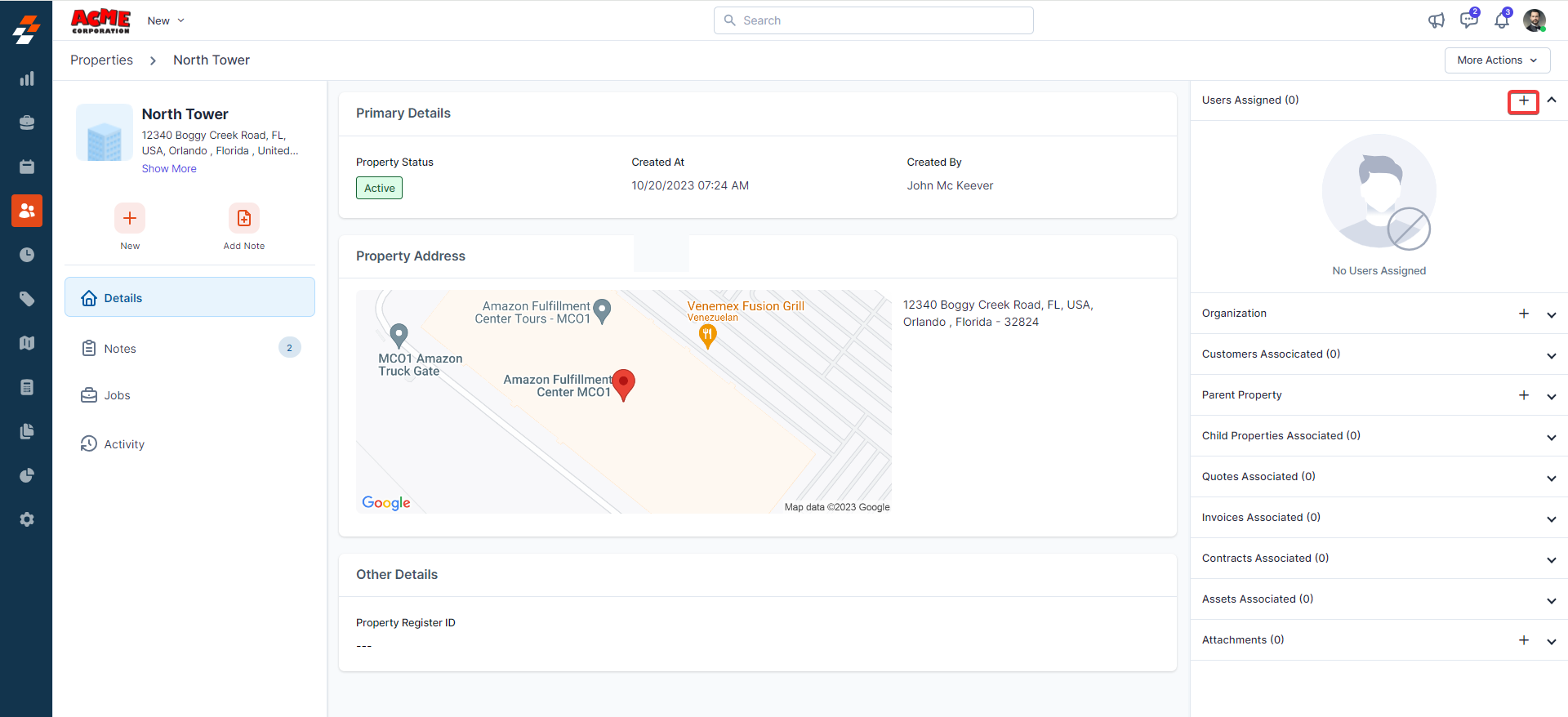This screenshot has height=717, width=1568.
Task: Open the dashboard bar chart sidebar icon
Action: pos(27,78)
